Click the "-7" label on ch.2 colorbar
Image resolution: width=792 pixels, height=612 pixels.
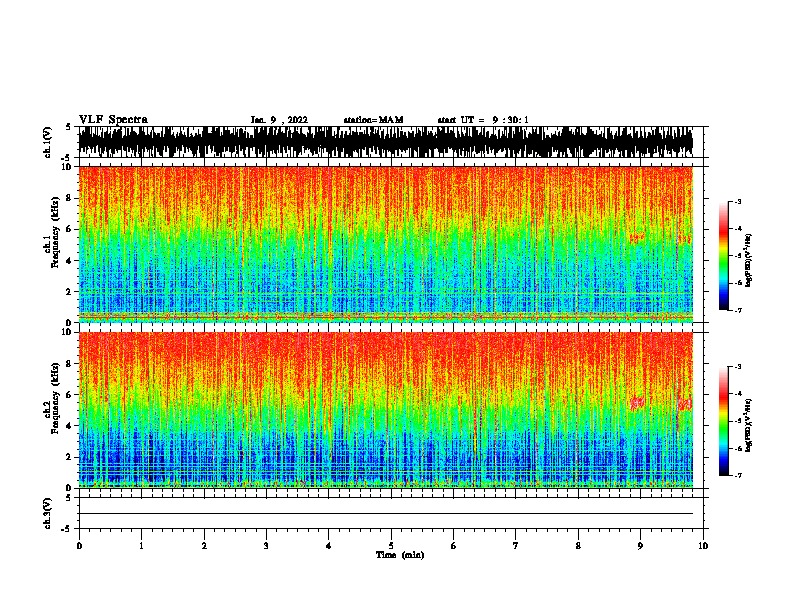pyautogui.click(x=738, y=475)
